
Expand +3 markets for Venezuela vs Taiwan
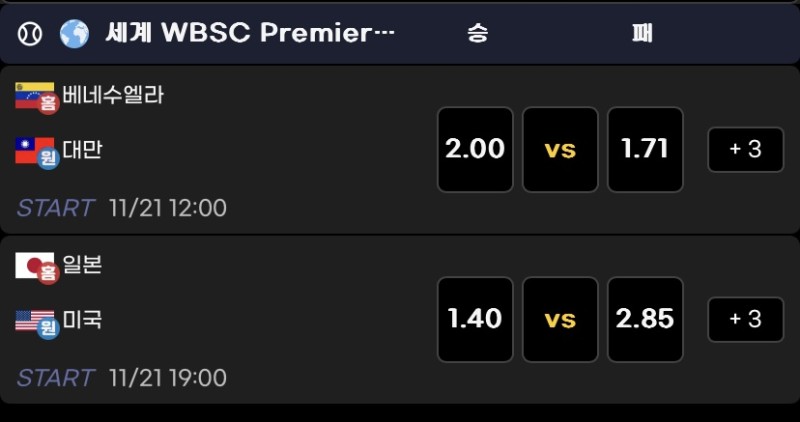(746, 150)
